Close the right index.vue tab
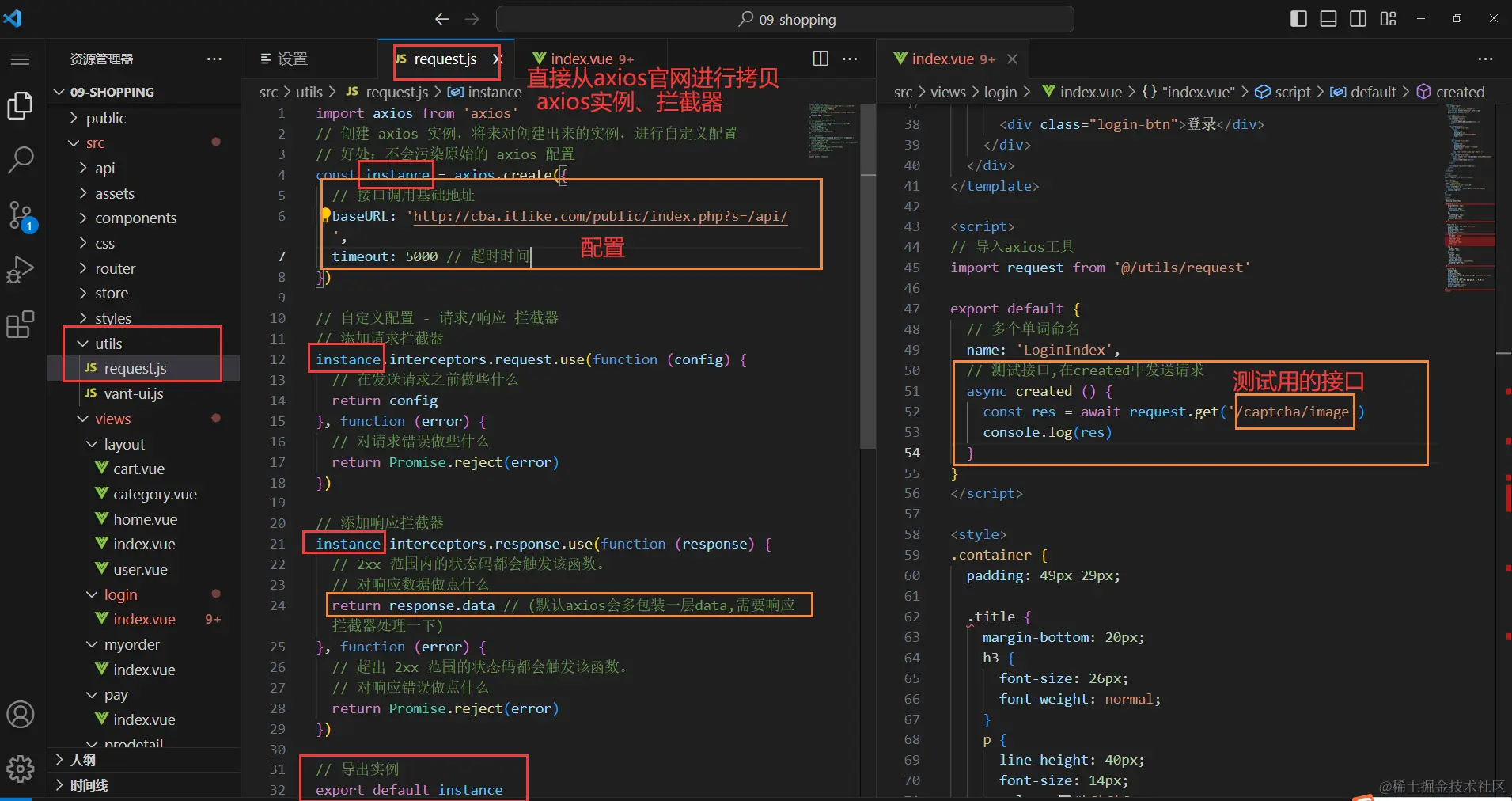The height and width of the screenshot is (801, 1512). point(1012,59)
